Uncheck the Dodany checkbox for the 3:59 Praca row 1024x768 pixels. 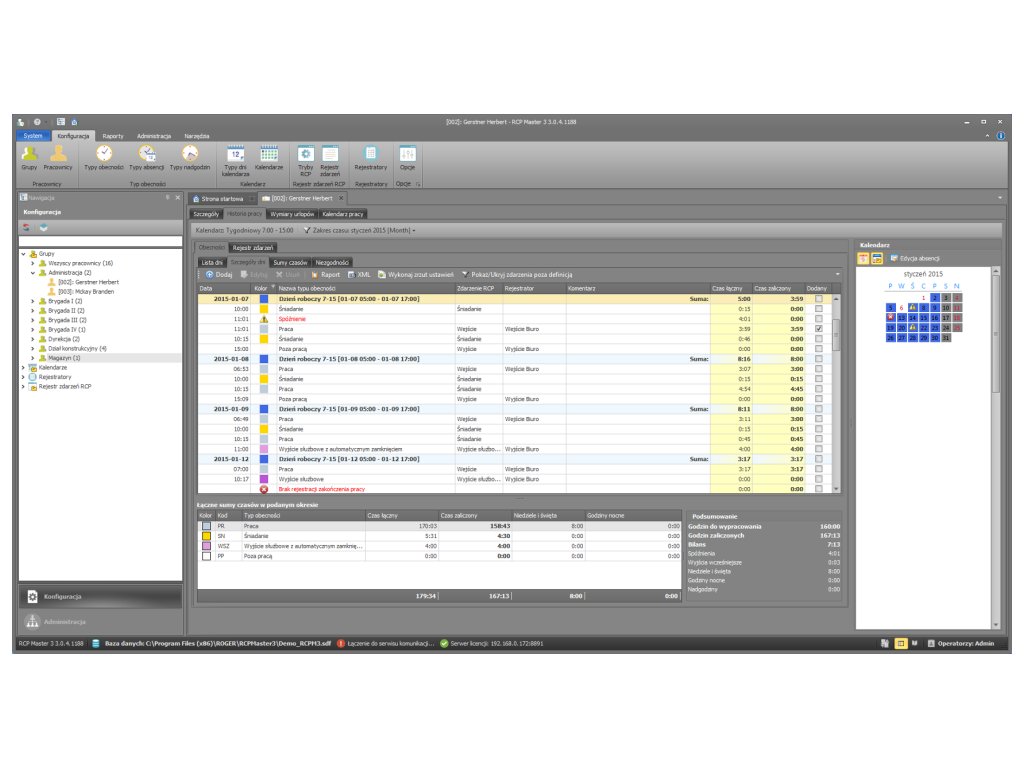tap(819, 329)
